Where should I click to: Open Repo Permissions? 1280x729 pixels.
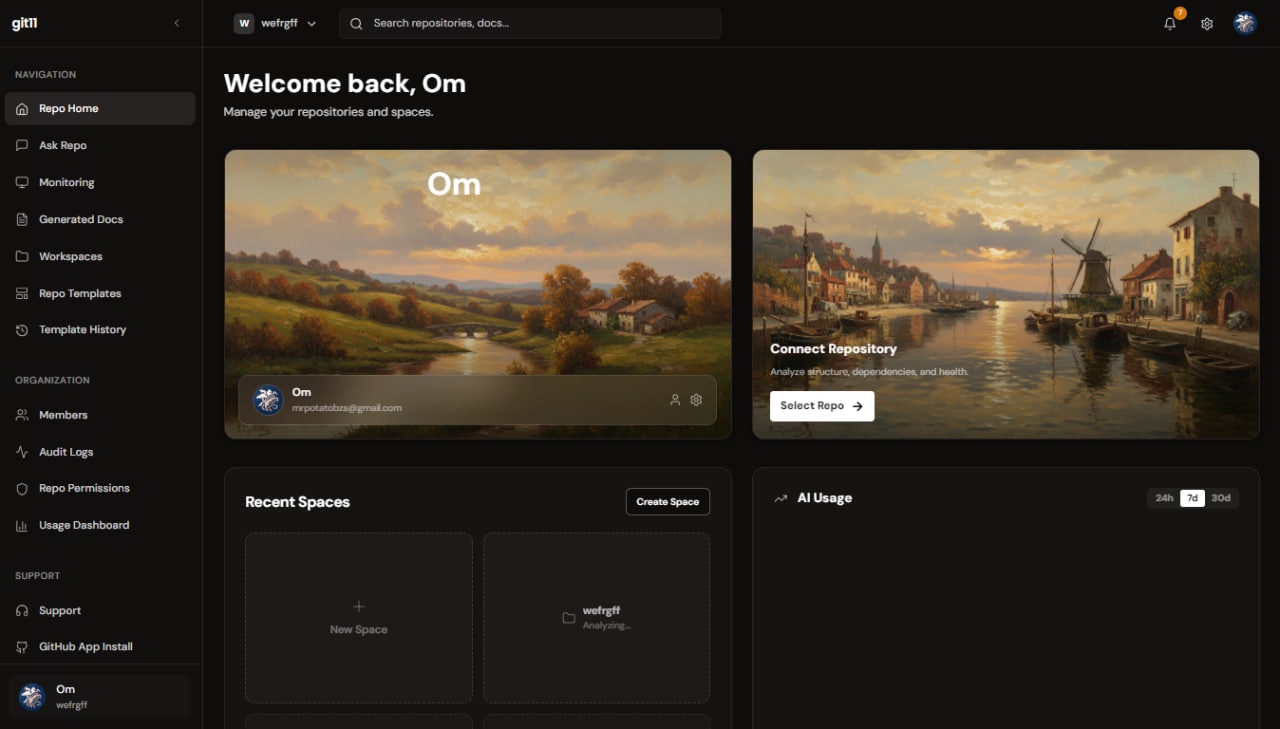(x=82, y=488)
